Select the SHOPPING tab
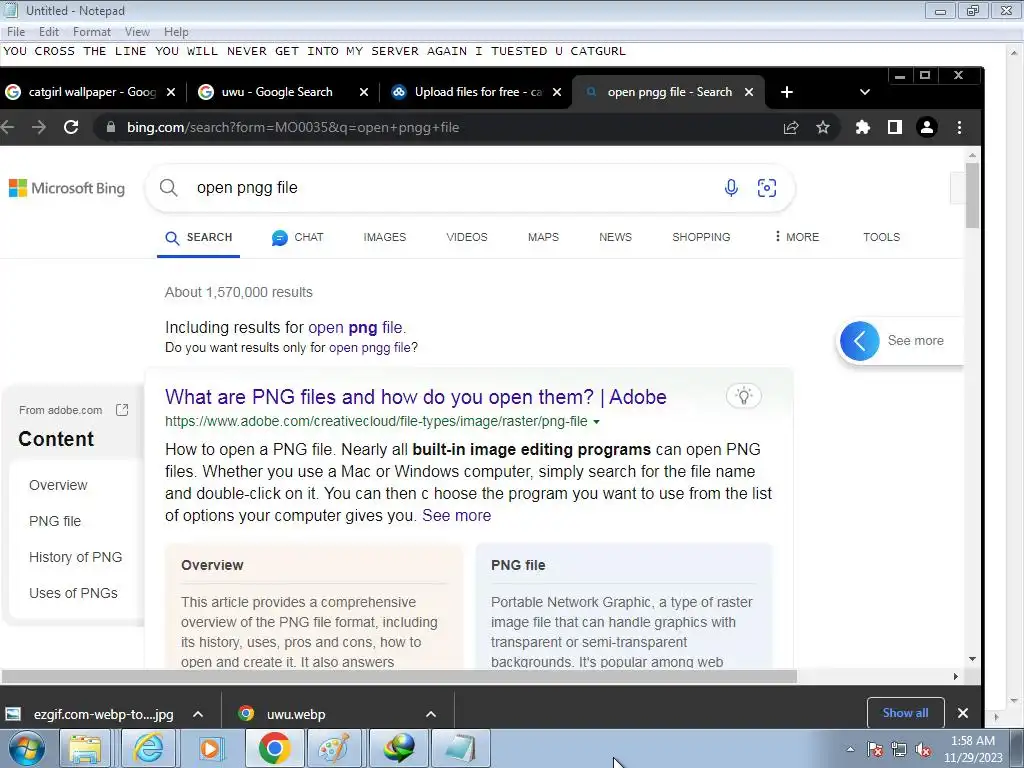1024x768 pixels. [701, 237]
